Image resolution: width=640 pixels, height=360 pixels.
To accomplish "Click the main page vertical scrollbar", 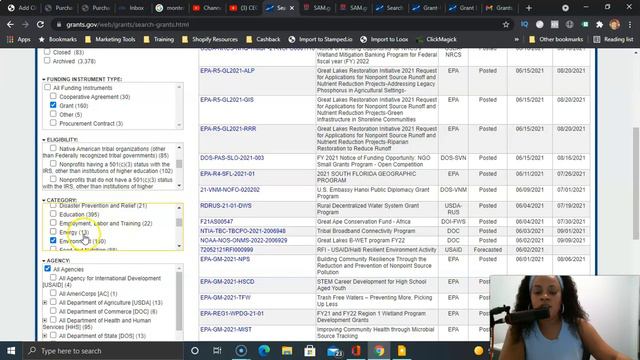I will click(636, 184).
